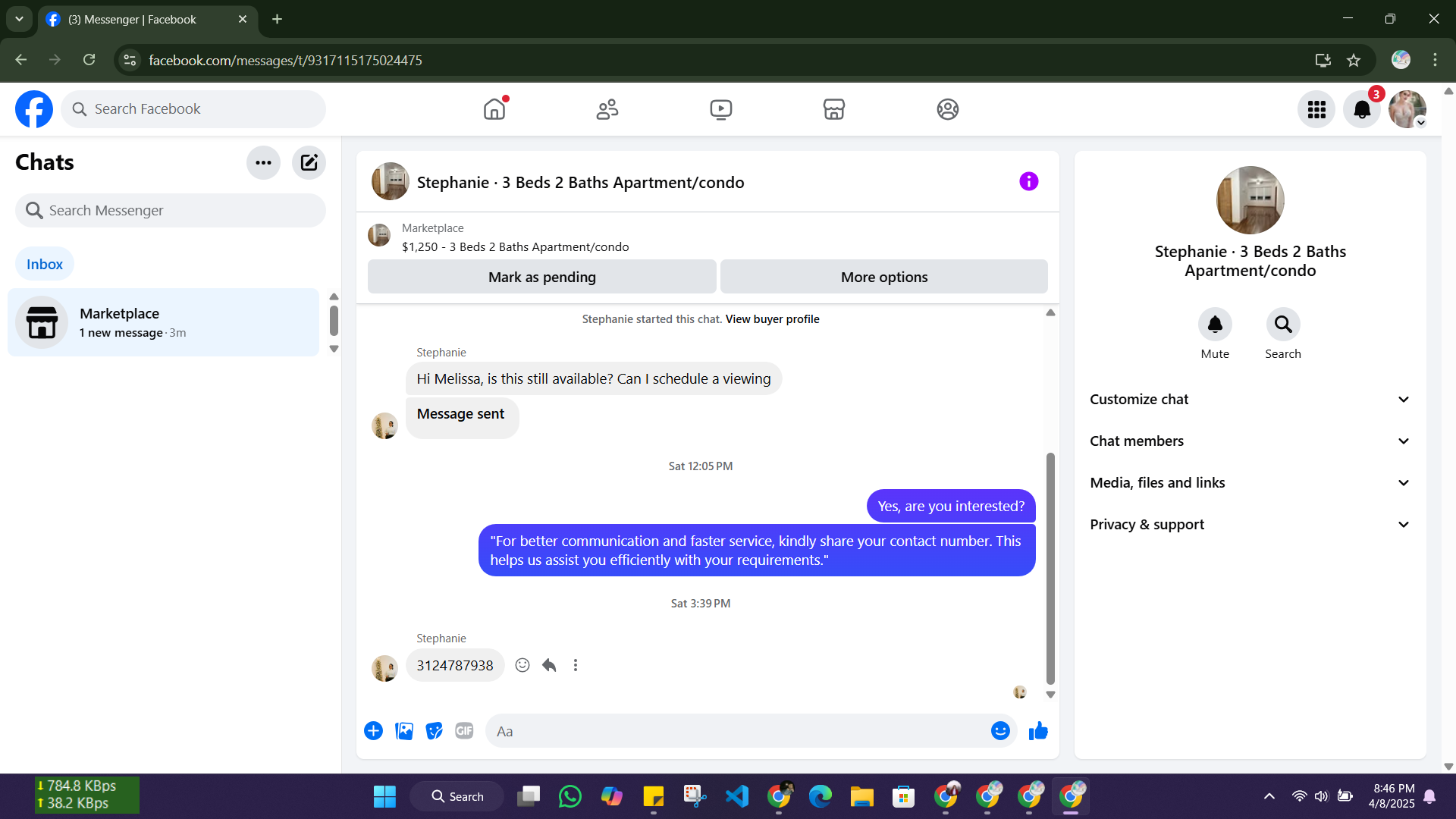
Task: Click the GIF picker icon
Action: 464,731
